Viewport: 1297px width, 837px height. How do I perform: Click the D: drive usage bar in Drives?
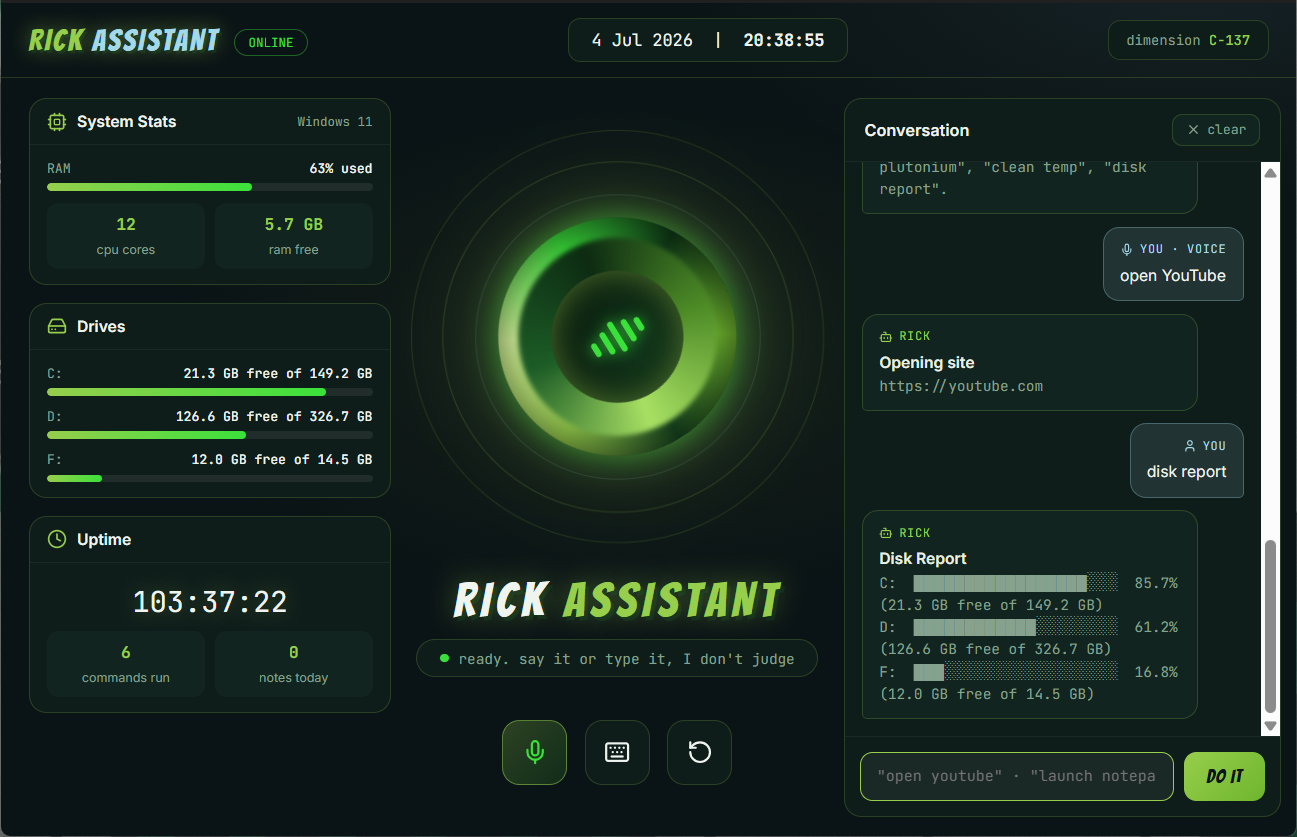pyautogui.click(x=210, y=435)
